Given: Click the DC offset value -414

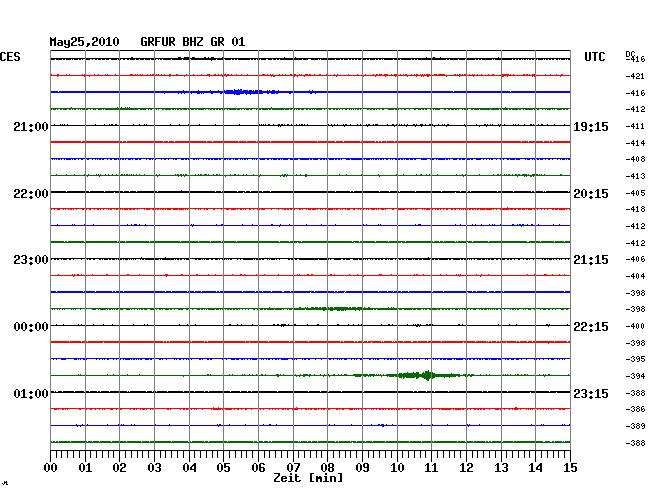Looking at the screenshot, I should coord(635,143).
